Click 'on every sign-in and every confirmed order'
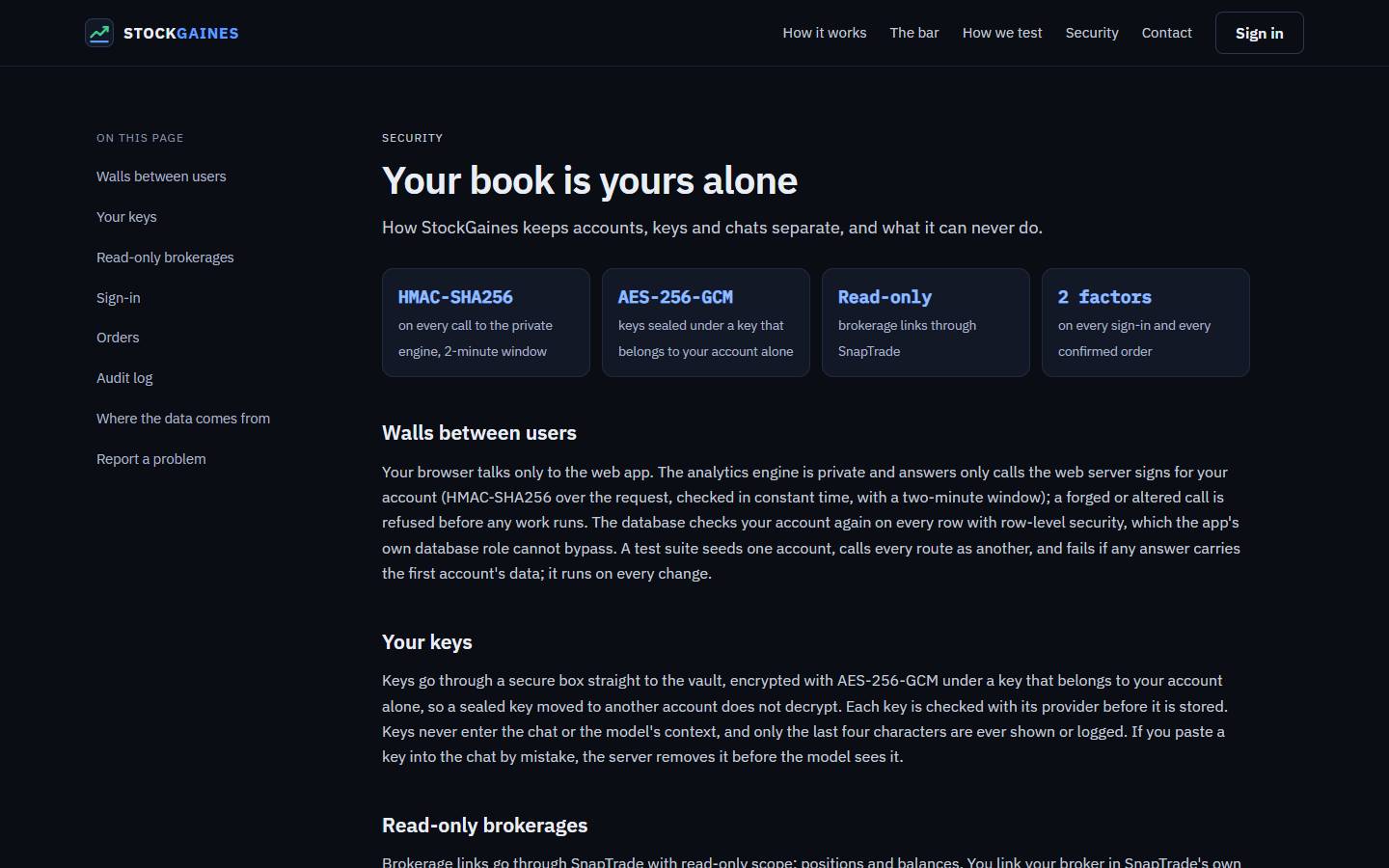 pyautogui.click(x=1134, y=339)
